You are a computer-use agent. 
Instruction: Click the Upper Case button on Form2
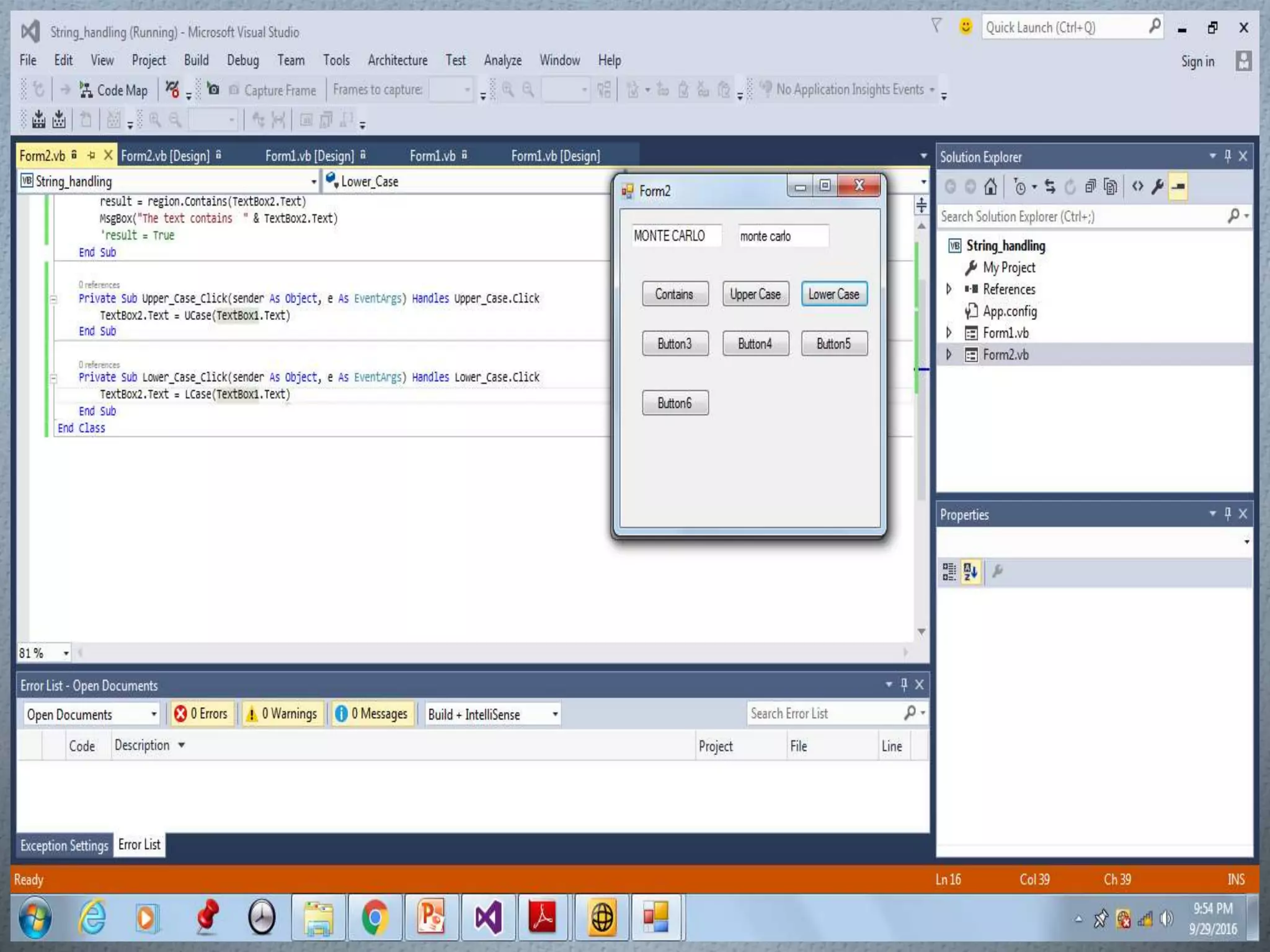click(755, 294)
